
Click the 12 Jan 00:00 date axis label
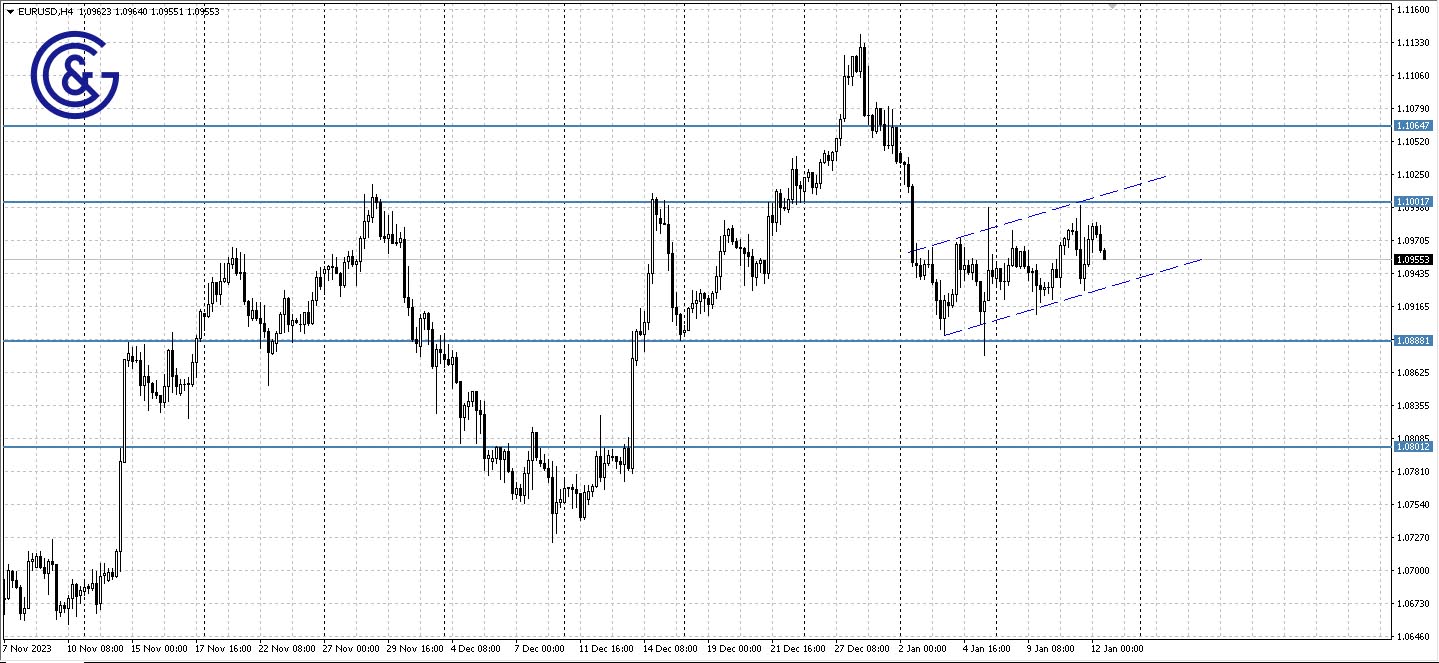(1119, 648)
